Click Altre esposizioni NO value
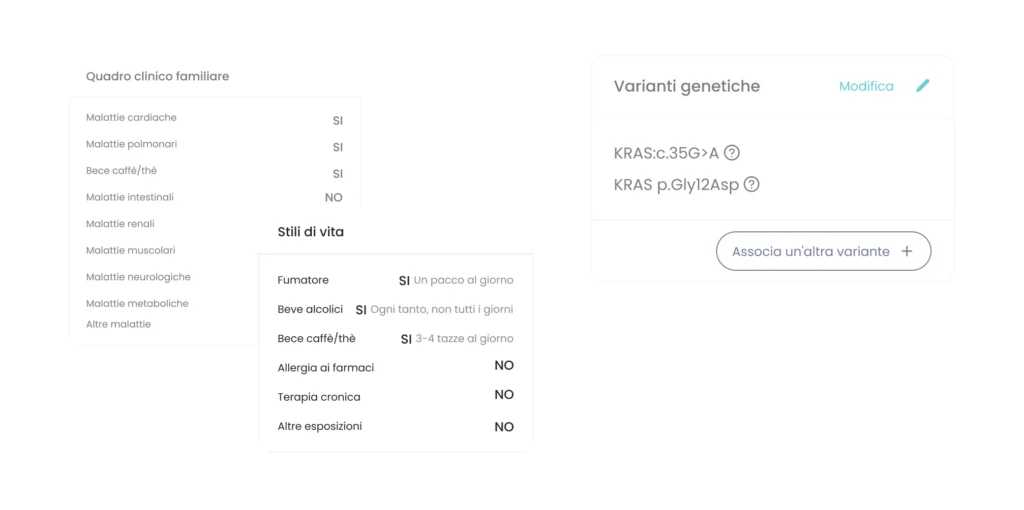The width and height of the screenshot is (1024, 510). pyautogui.click(x=504, y=427)
